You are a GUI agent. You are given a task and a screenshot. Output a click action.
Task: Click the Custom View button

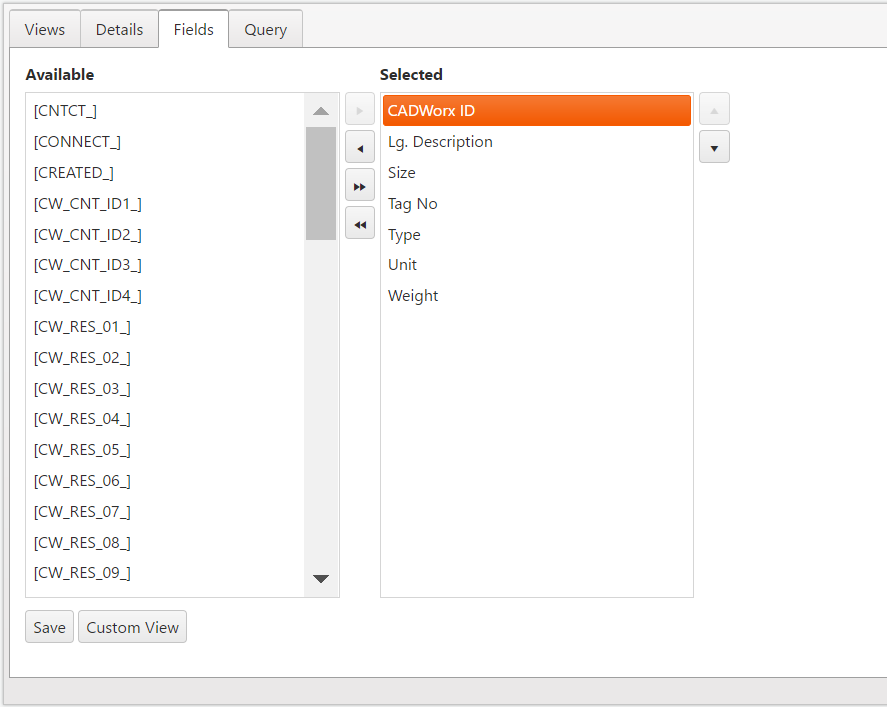coord(132,627)
